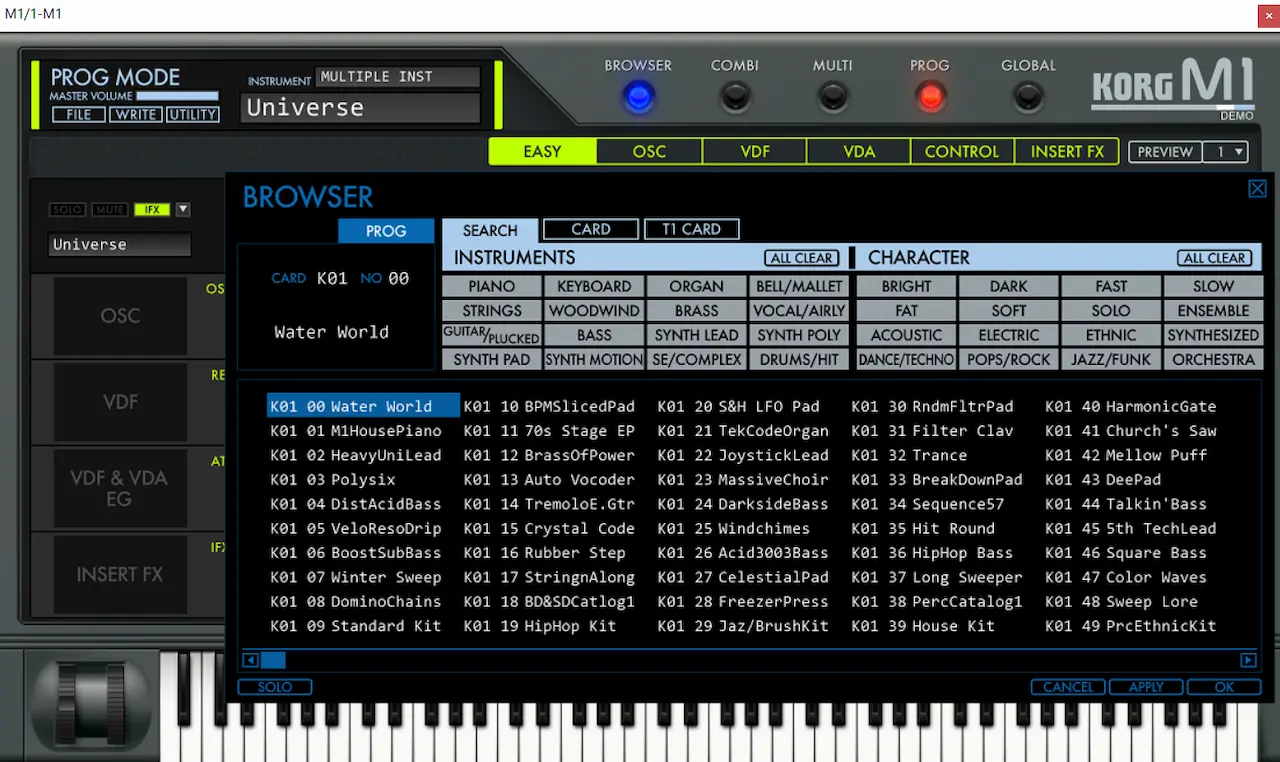Screen dimensions: 1280x762
Task: Select program K01 13 Auto Vocoder
Action: 549,480
